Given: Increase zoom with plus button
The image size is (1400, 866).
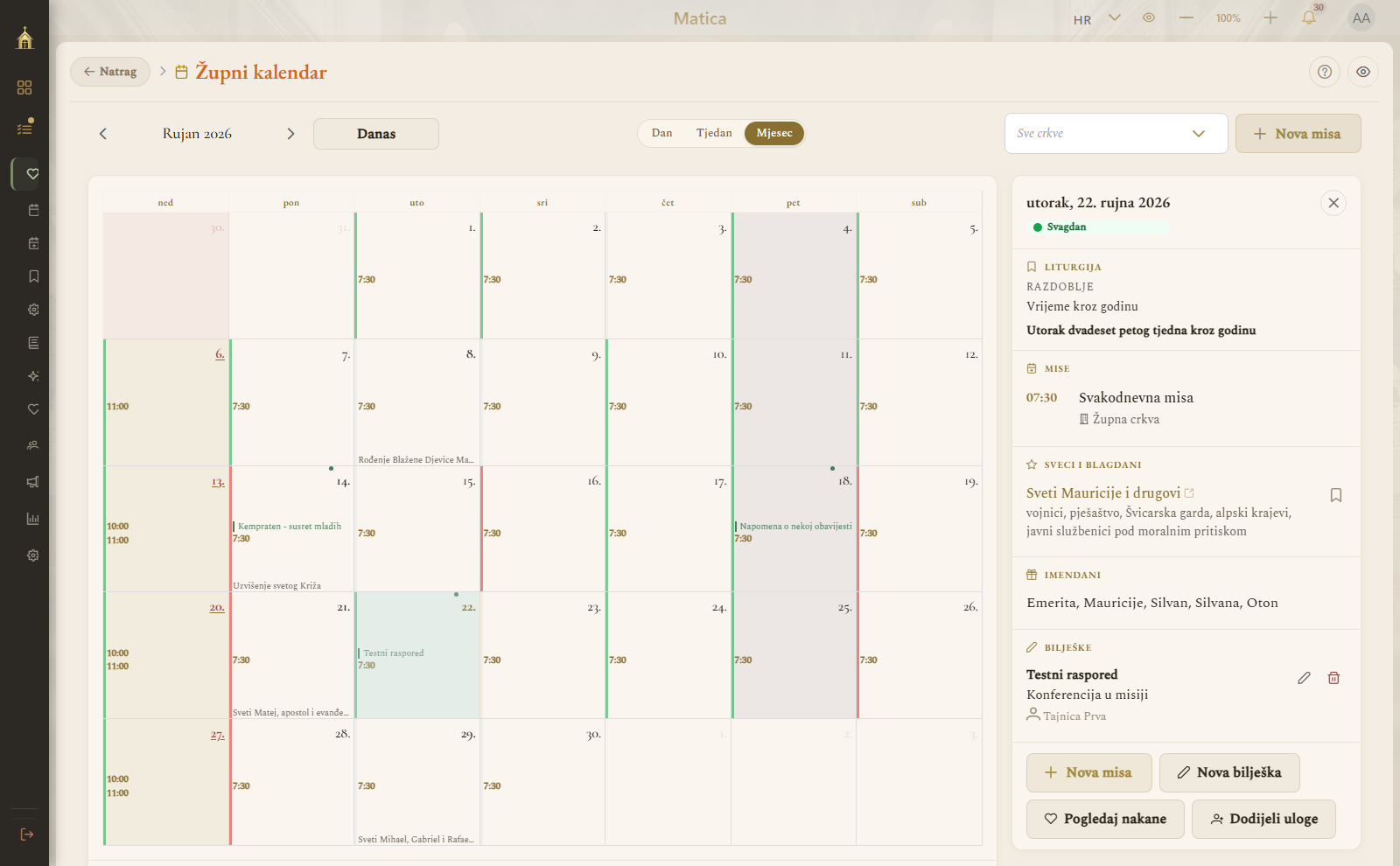Looking at the screenshot, I should coord(1270,17).
